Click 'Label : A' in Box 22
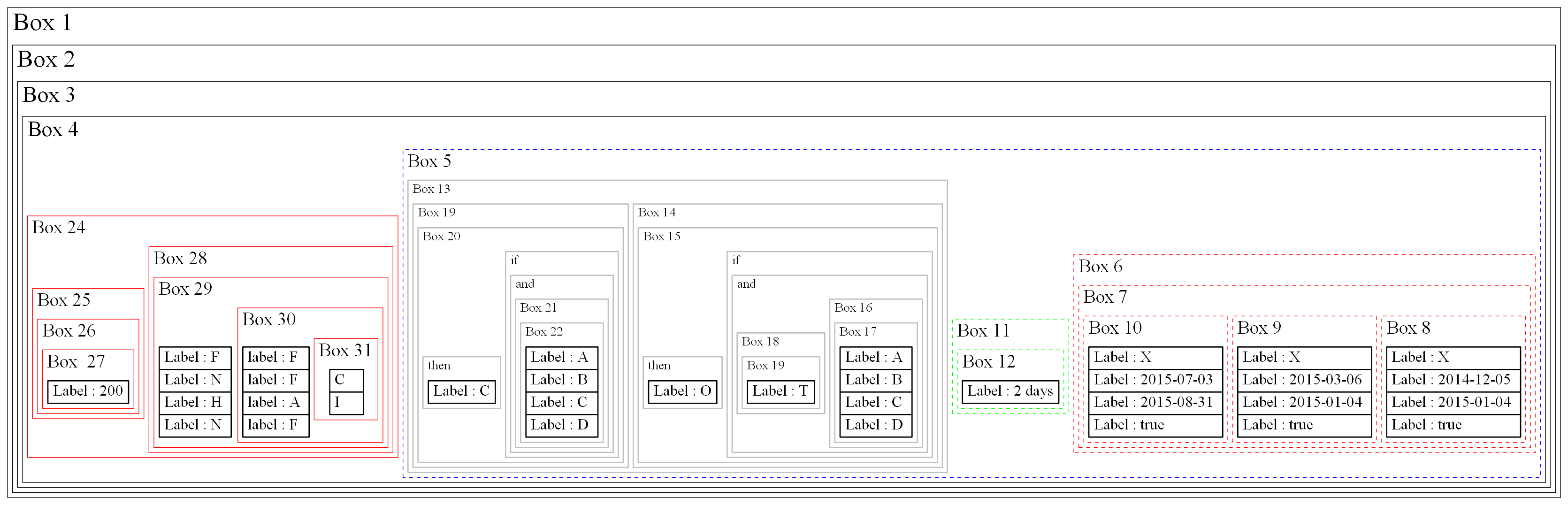The width and height of the screenshot is (1568, 505). tap(562, 358)
